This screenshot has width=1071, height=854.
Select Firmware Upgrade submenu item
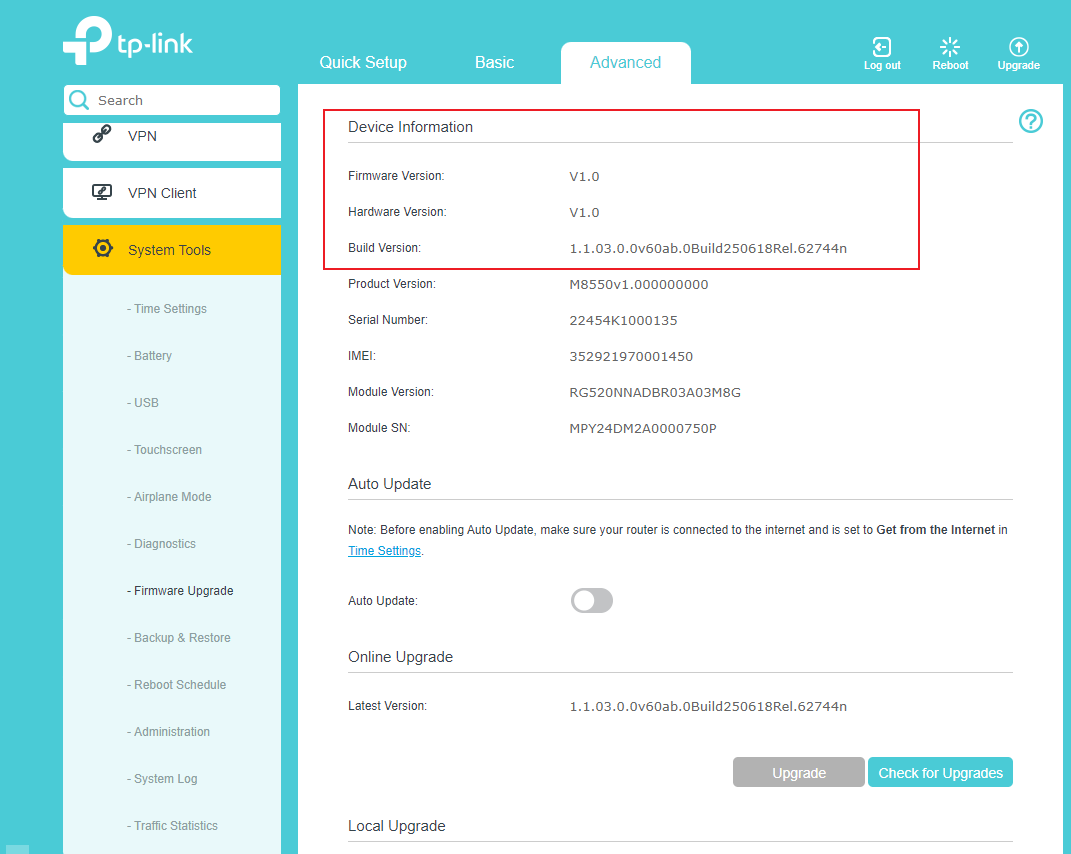180,591
